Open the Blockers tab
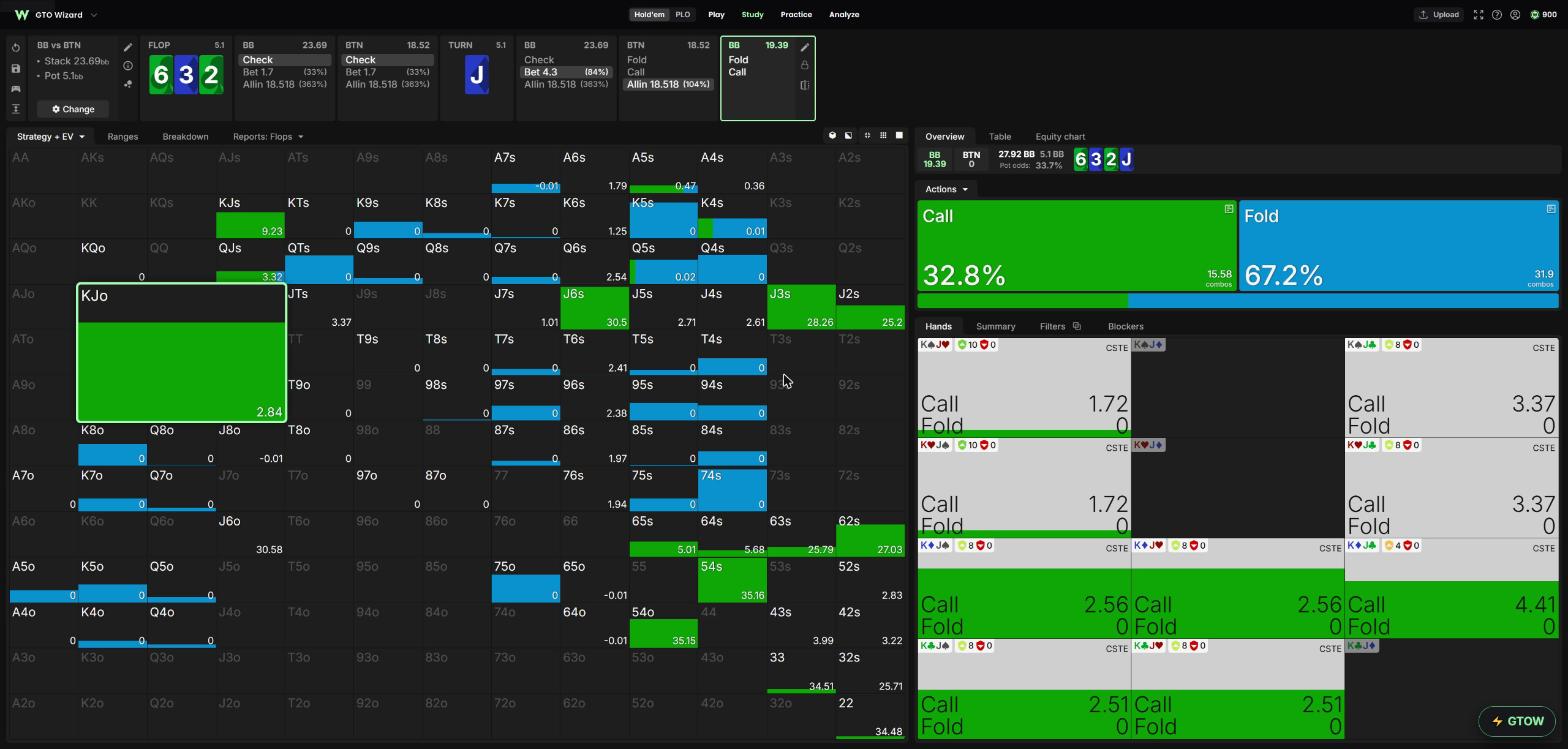This screenshot has height=749, width=1568. [1125, 326]
